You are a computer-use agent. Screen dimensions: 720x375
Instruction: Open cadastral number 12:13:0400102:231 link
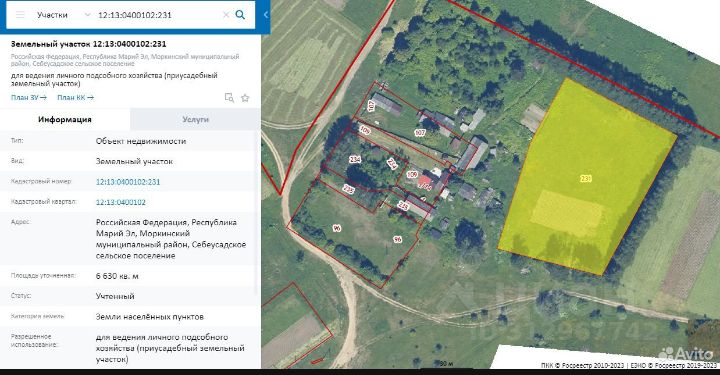128,182
